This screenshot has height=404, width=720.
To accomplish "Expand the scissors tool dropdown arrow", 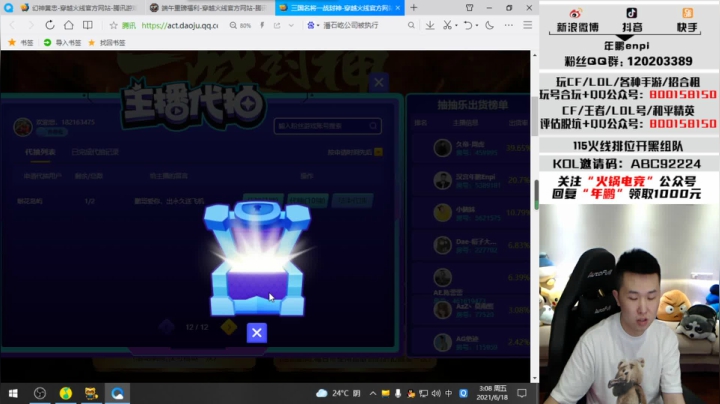I will [x=456, y=26].
